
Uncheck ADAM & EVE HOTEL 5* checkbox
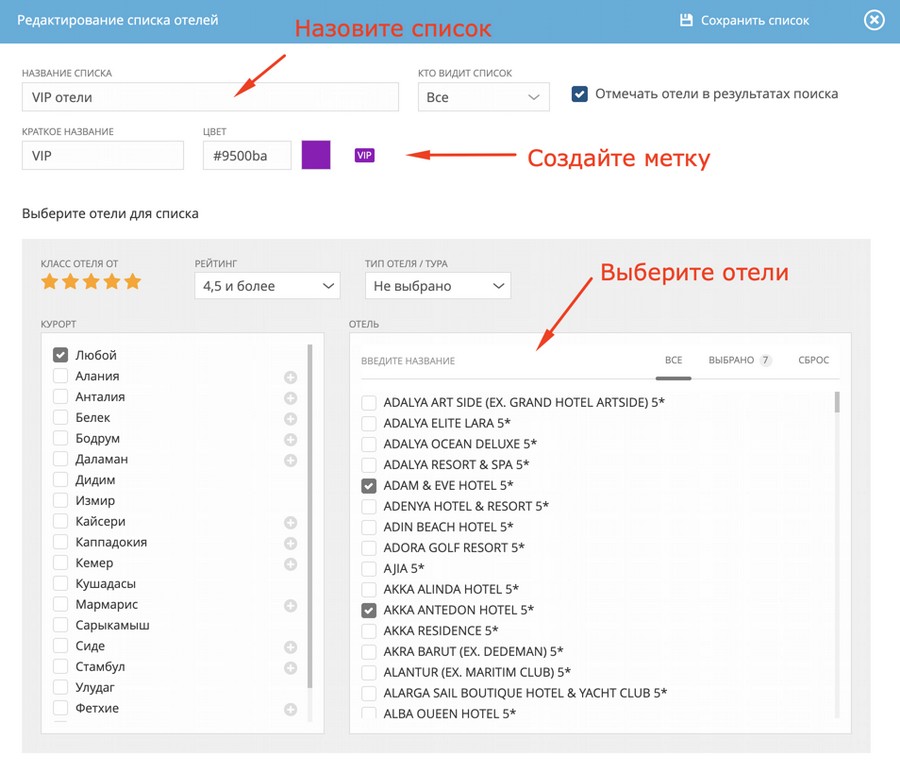point(368,486)
